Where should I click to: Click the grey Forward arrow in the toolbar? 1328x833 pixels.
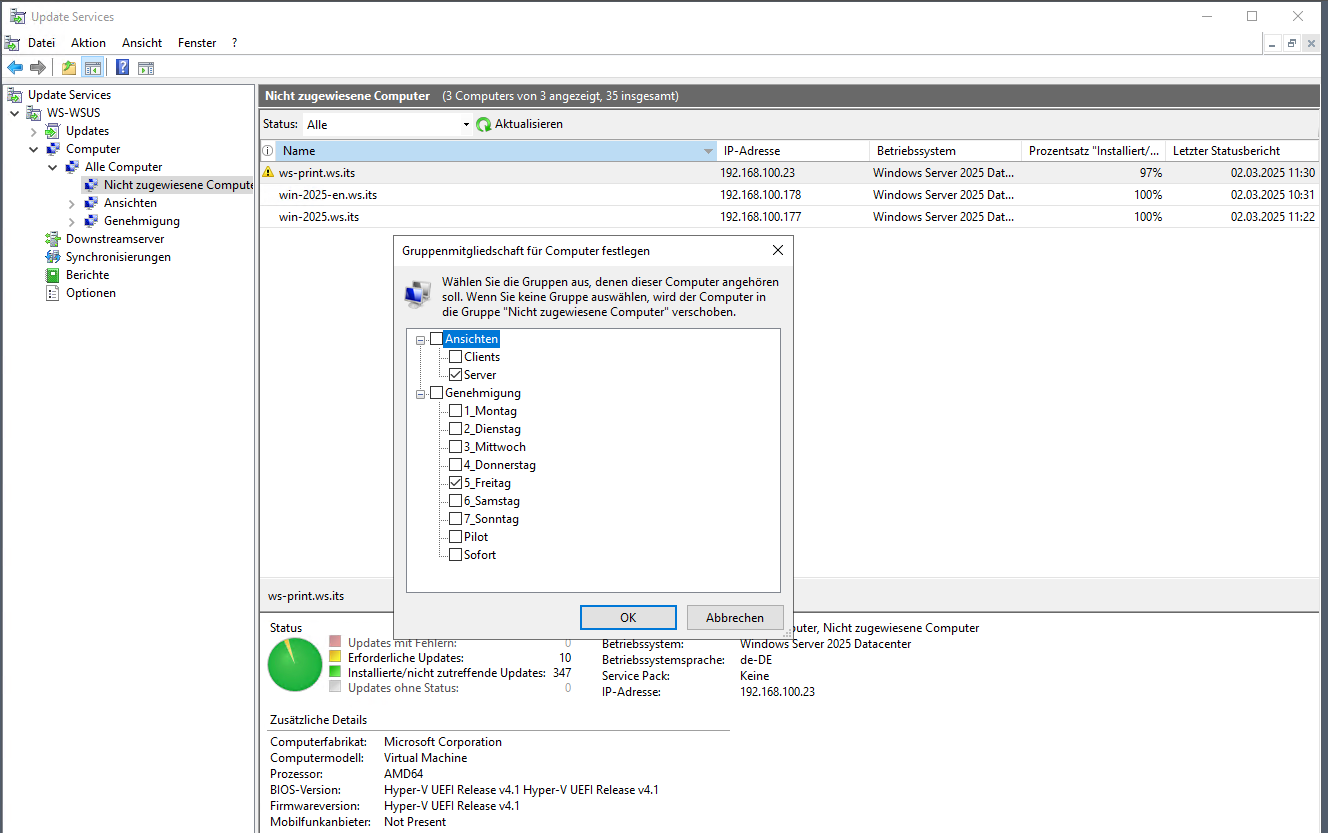point(38,68)
